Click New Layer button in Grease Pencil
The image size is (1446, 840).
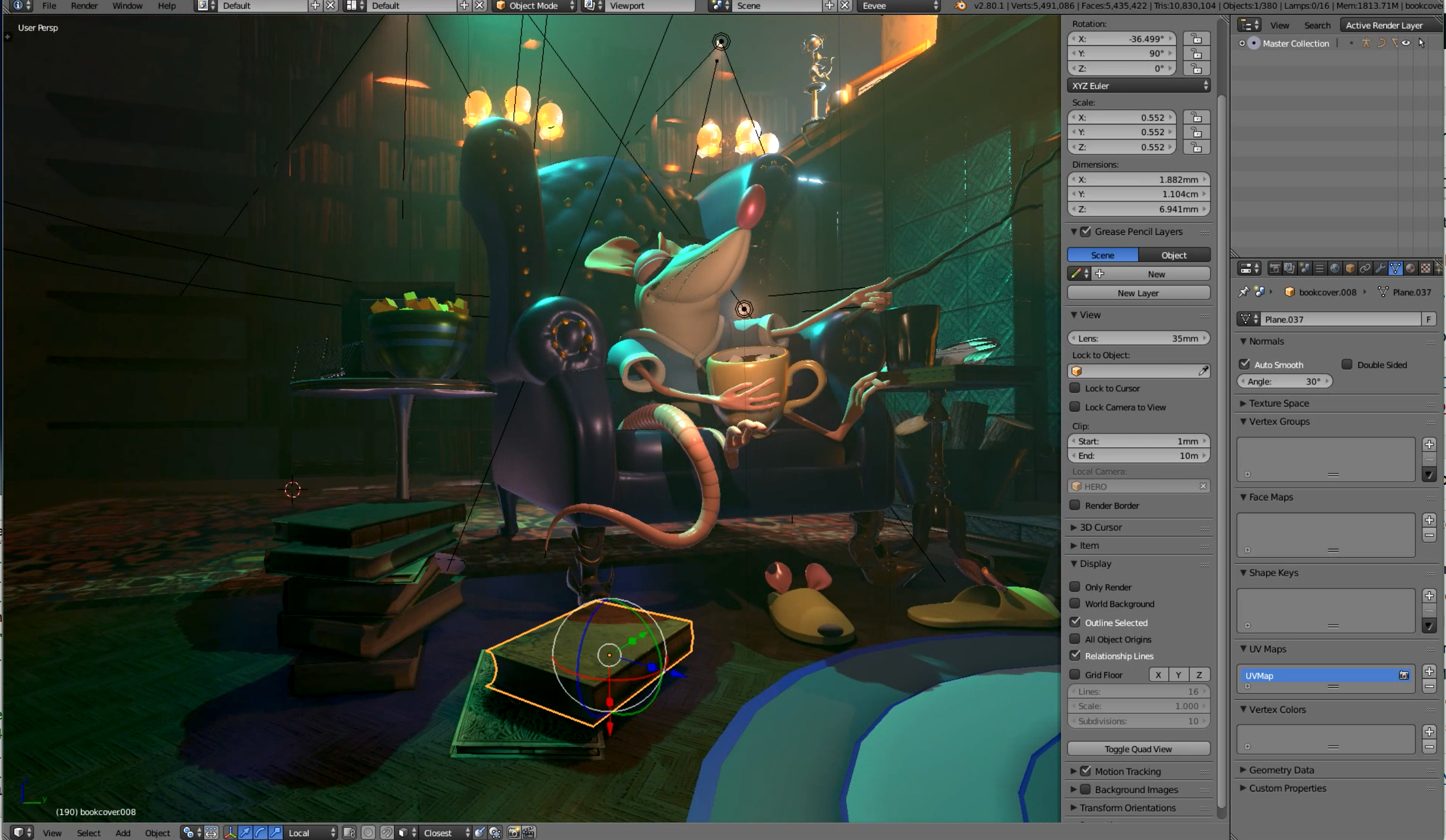coord(1137,293)
